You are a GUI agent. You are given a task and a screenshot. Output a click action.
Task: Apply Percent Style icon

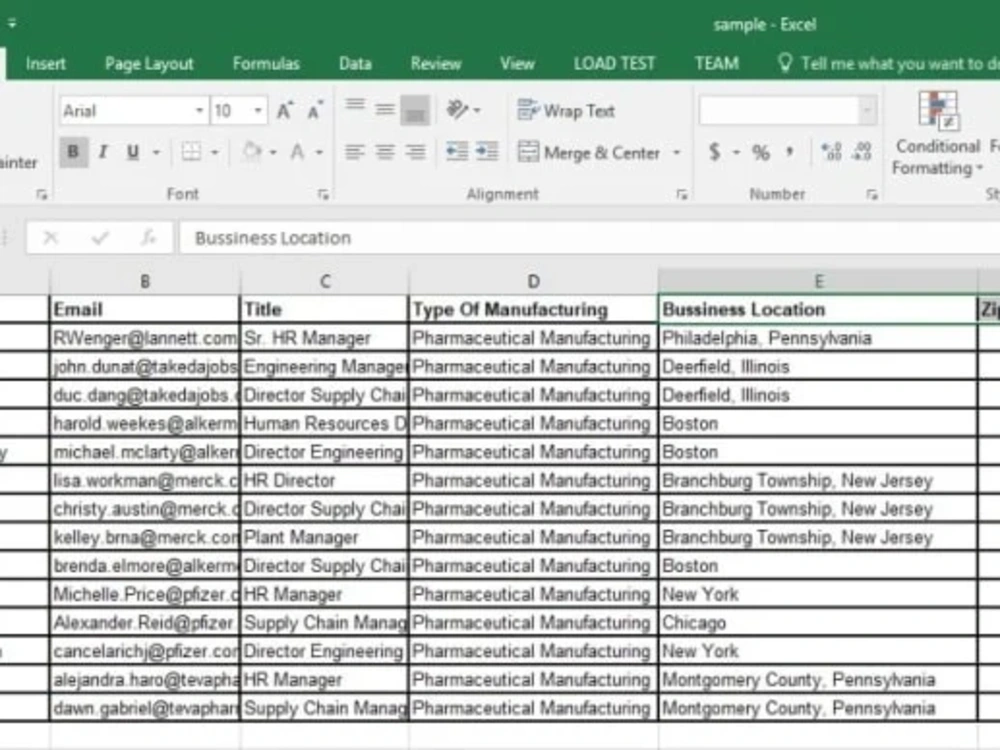760,152
